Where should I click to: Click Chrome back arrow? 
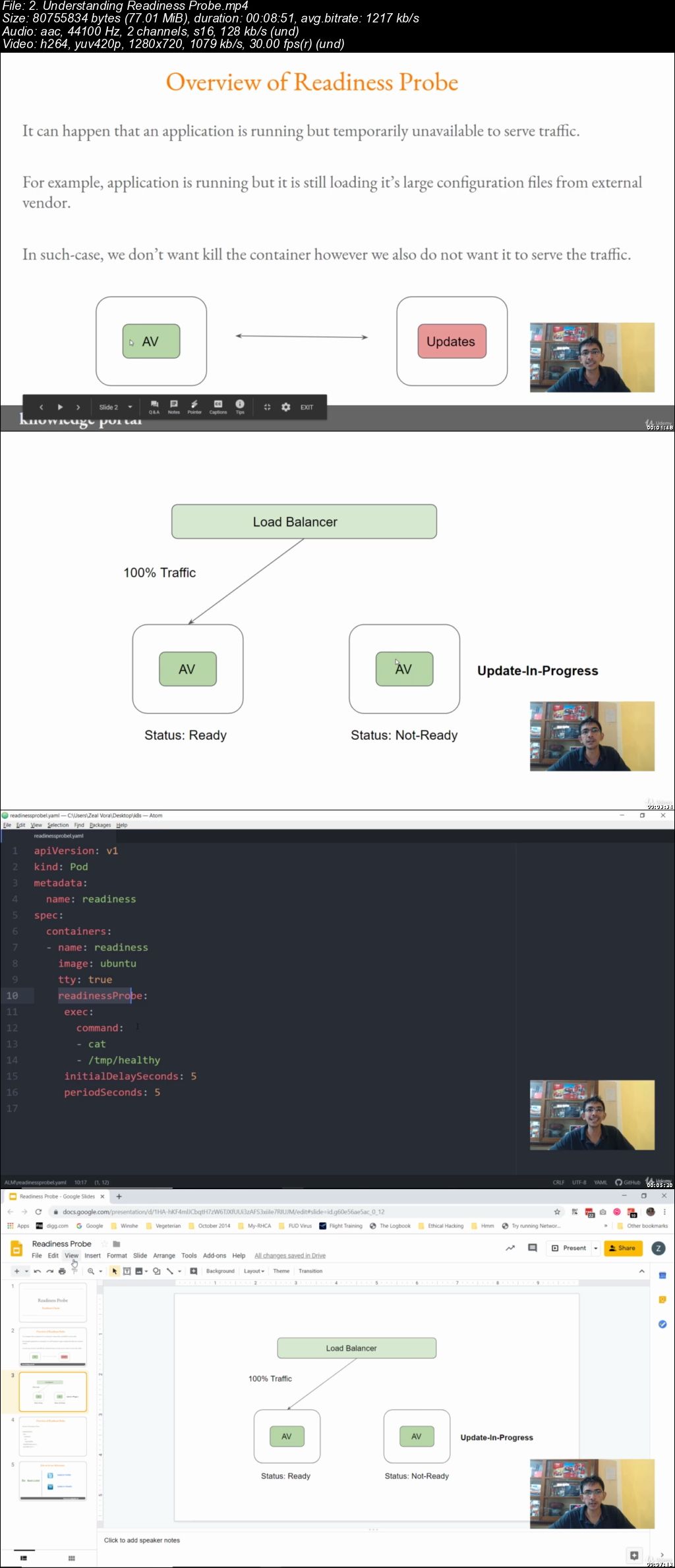click(x=10, y=1212)
